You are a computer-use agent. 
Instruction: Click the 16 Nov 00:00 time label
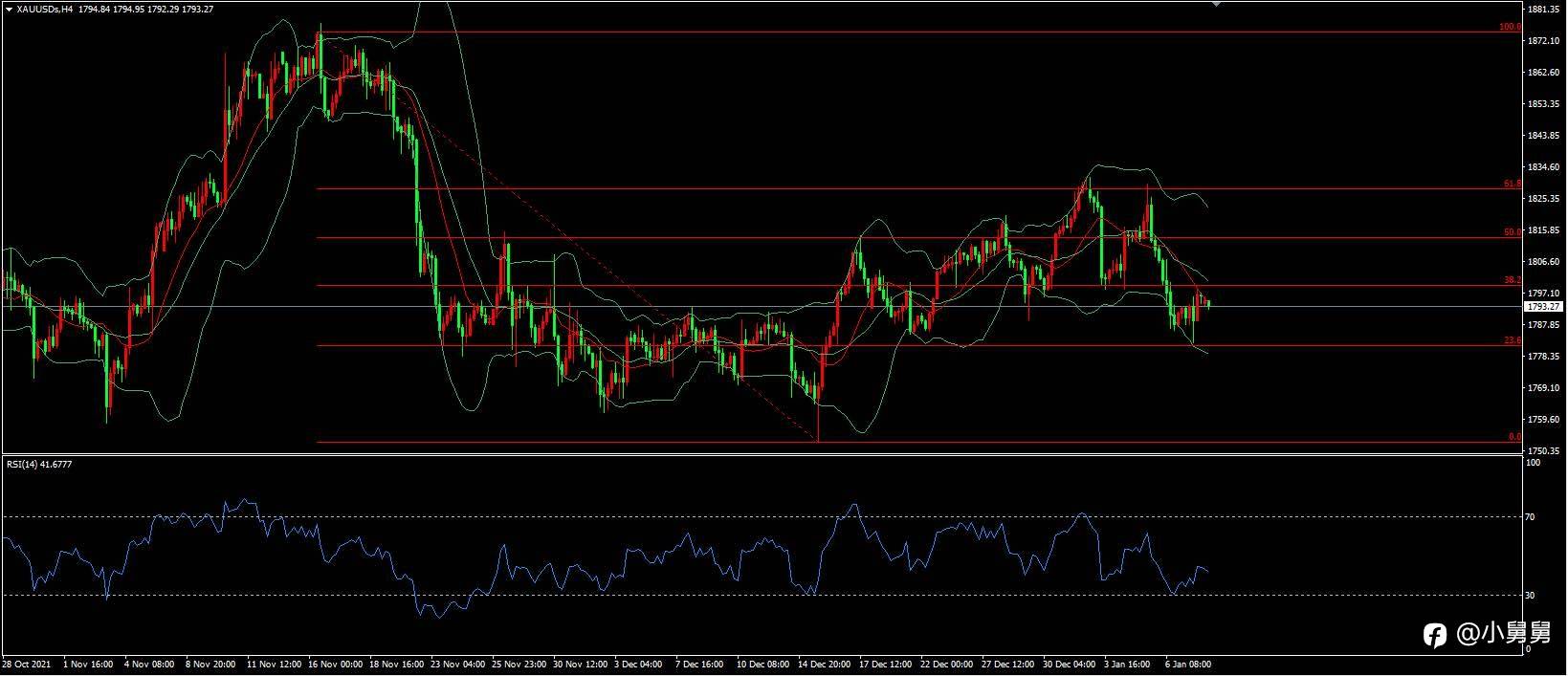(x=337, y=663)
